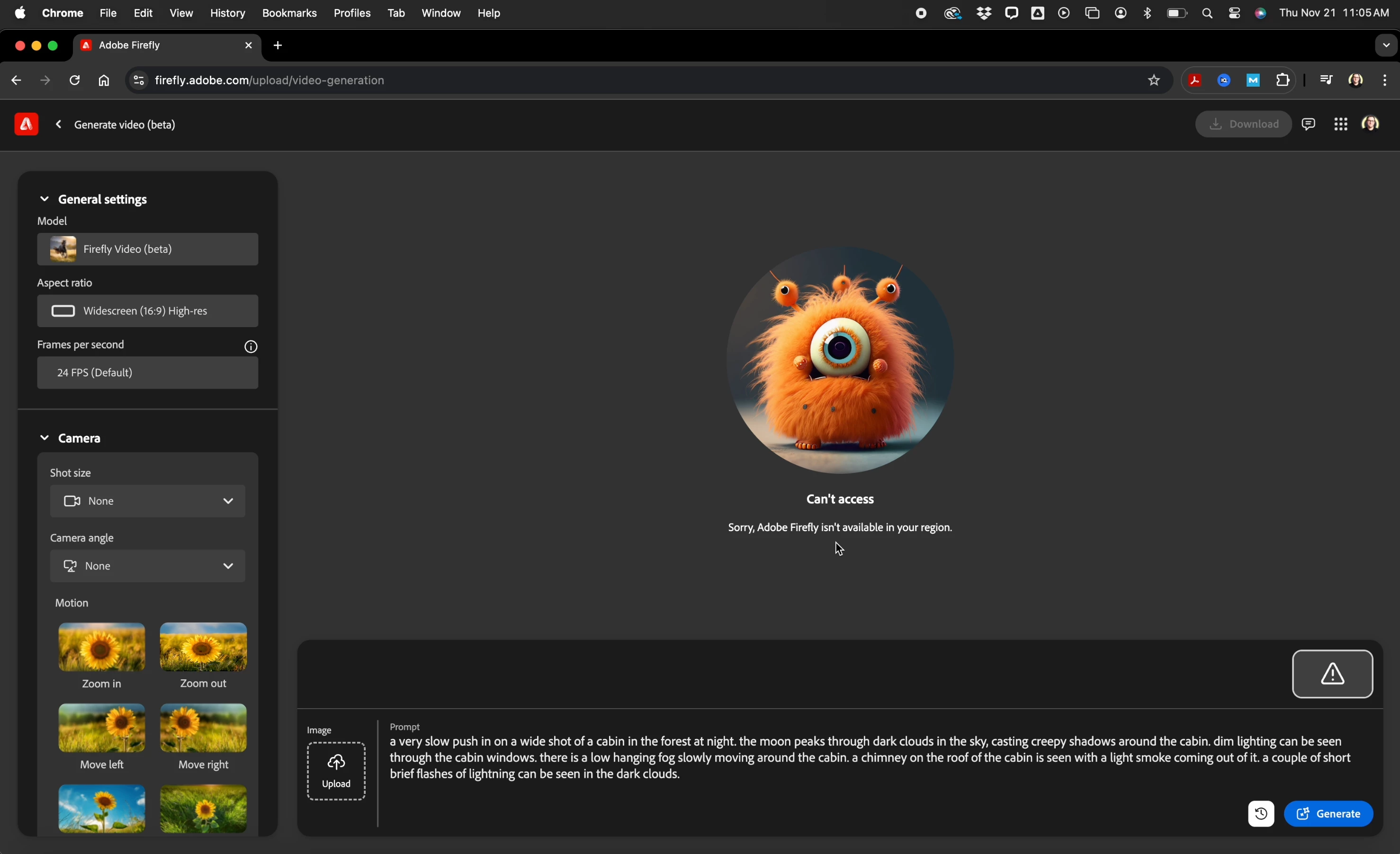Open the Camera angle dropdown
This screenshot has height=854, width=1400.
148,566
